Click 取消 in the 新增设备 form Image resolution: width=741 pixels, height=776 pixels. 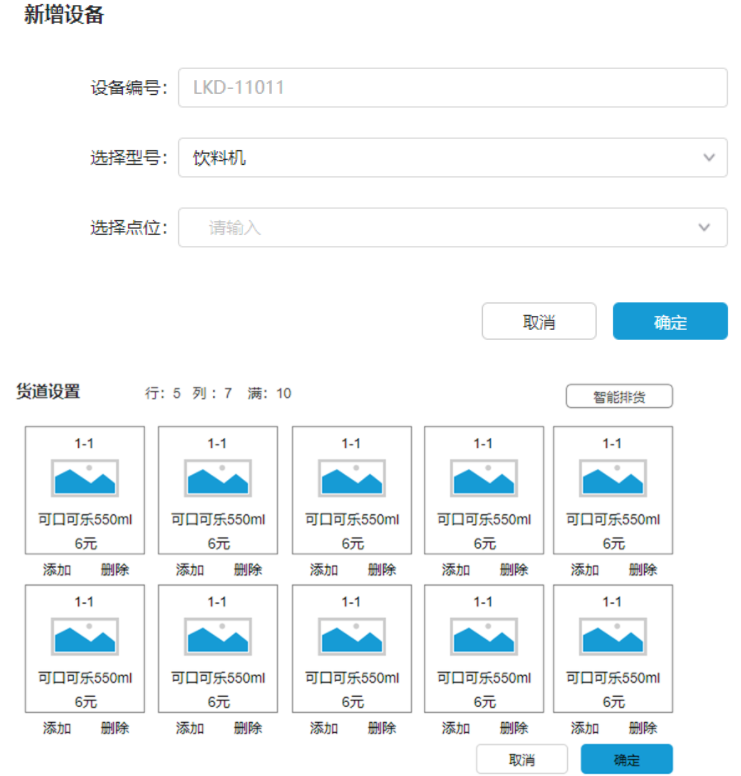pos(539,321)
